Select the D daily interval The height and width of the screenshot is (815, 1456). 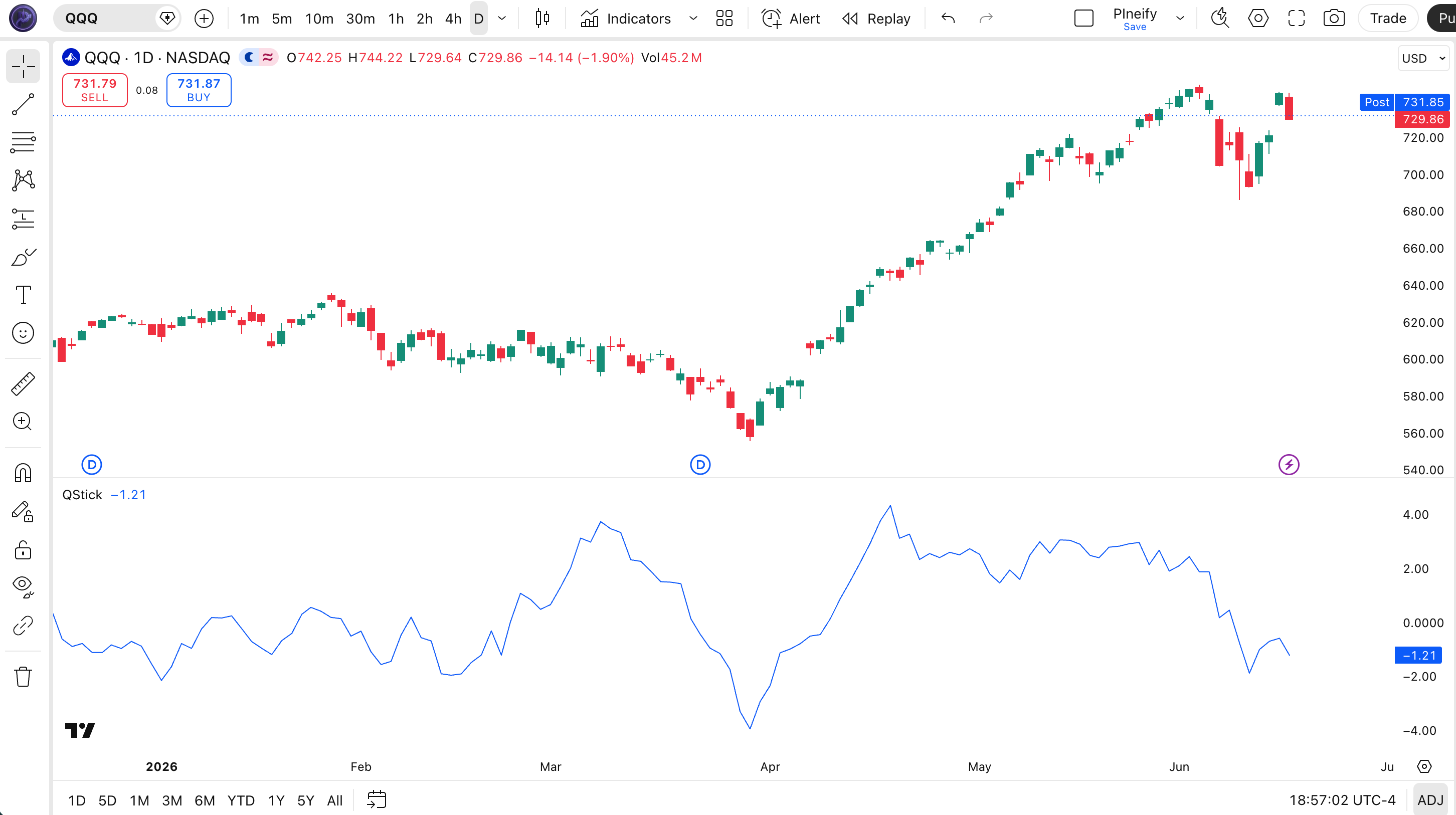click(x=478, y=19)
